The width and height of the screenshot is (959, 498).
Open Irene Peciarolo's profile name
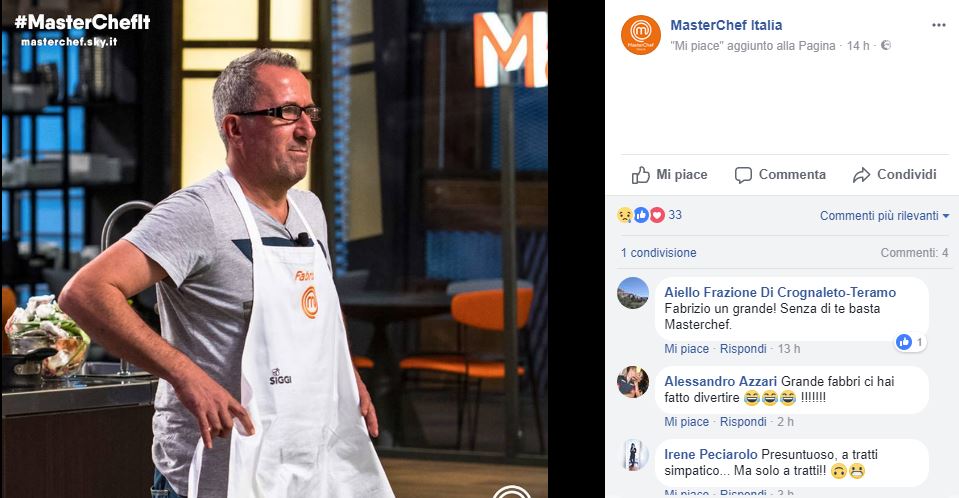coord(711,455)
